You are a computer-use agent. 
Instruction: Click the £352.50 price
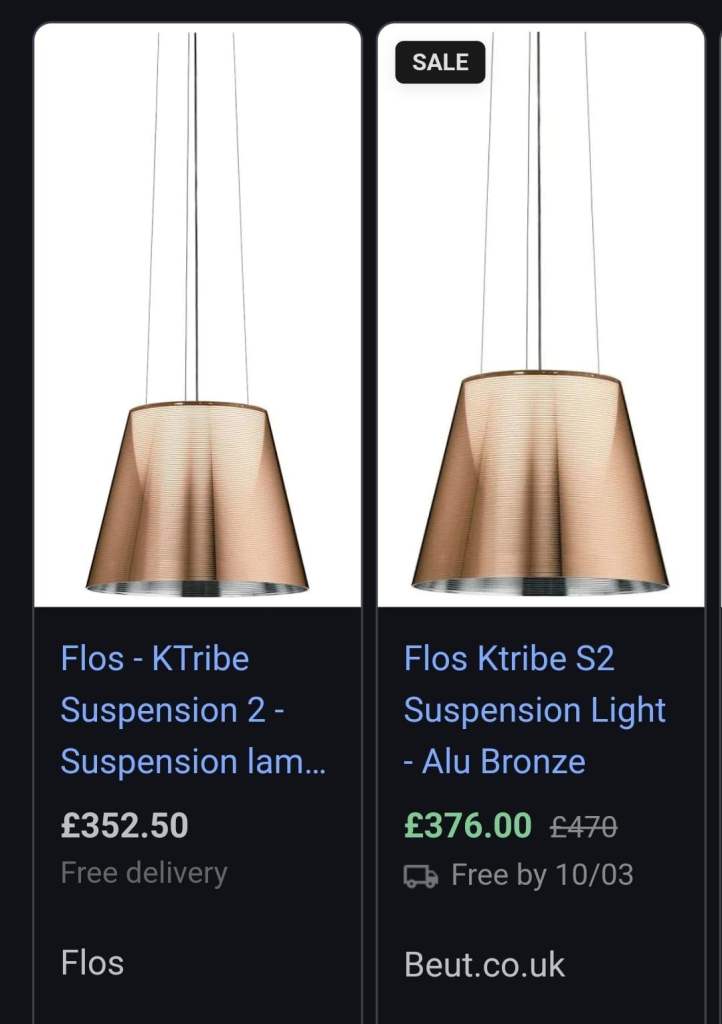[x=124, y=826]
